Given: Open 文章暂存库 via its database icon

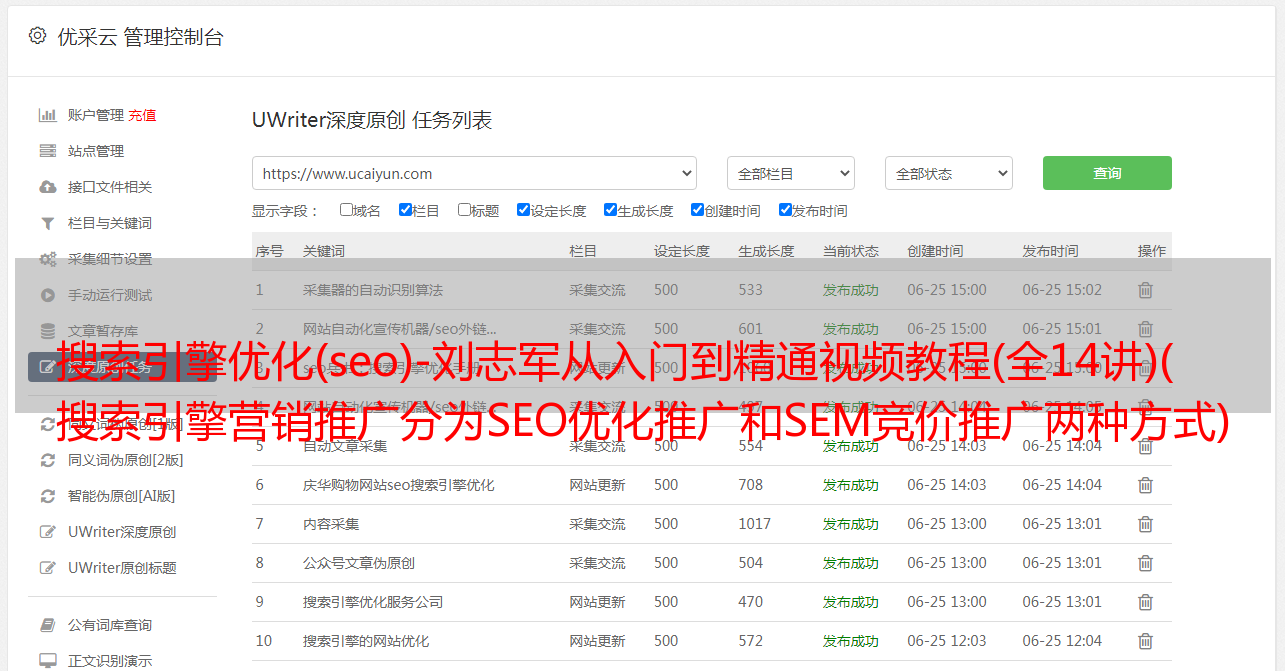Looking at the screenshot, I should [47, 331].
